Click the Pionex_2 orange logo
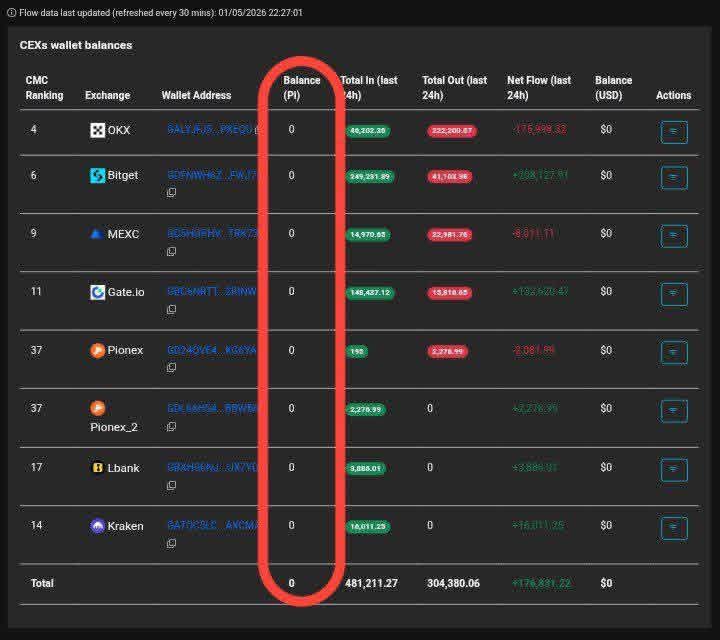 point(97,408)
